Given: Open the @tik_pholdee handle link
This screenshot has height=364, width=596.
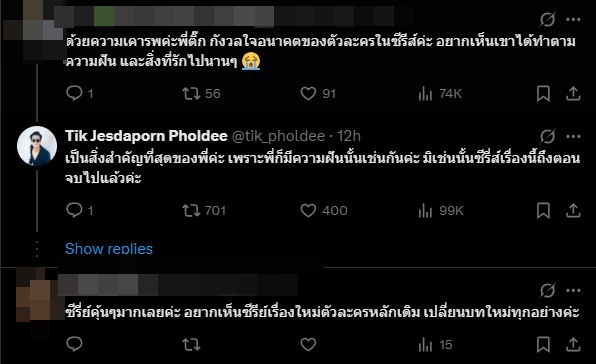Looking at the screenshot, I should click(x=278, y=136).
